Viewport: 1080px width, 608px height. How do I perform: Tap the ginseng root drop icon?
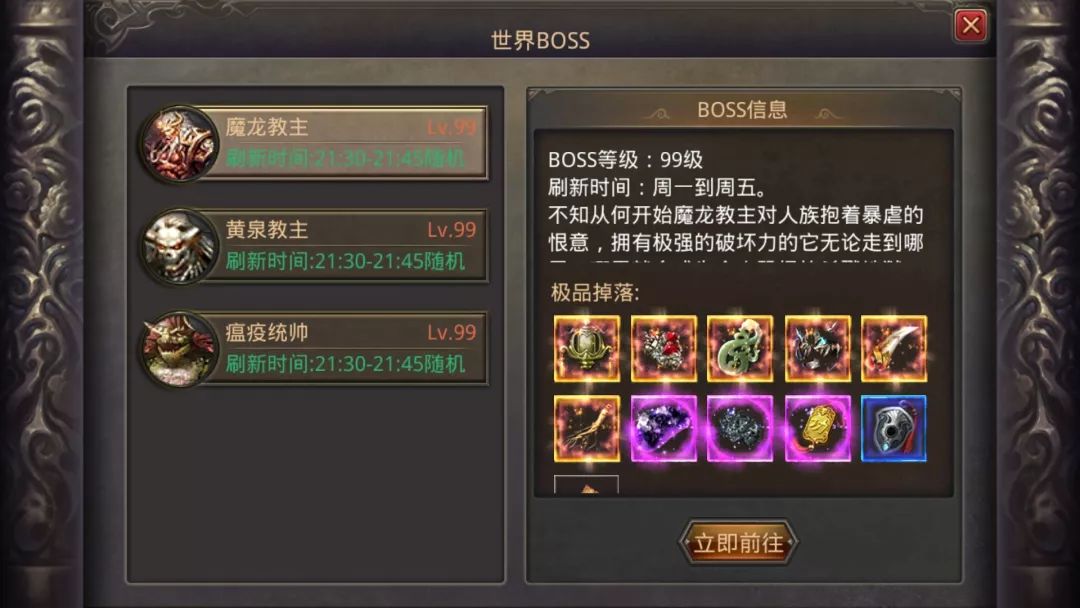[x=587, y=428]
